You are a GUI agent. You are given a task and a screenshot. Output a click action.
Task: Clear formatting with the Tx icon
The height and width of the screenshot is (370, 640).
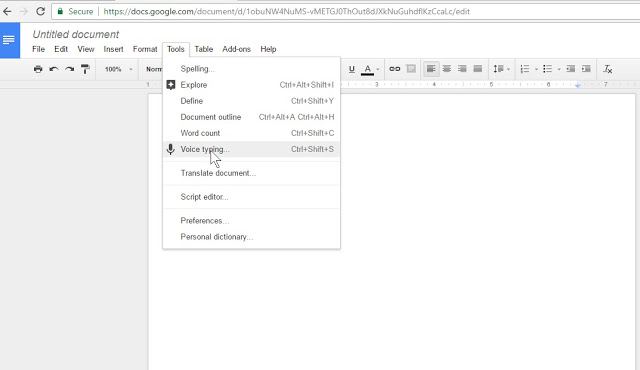click(x=608, y=69)
